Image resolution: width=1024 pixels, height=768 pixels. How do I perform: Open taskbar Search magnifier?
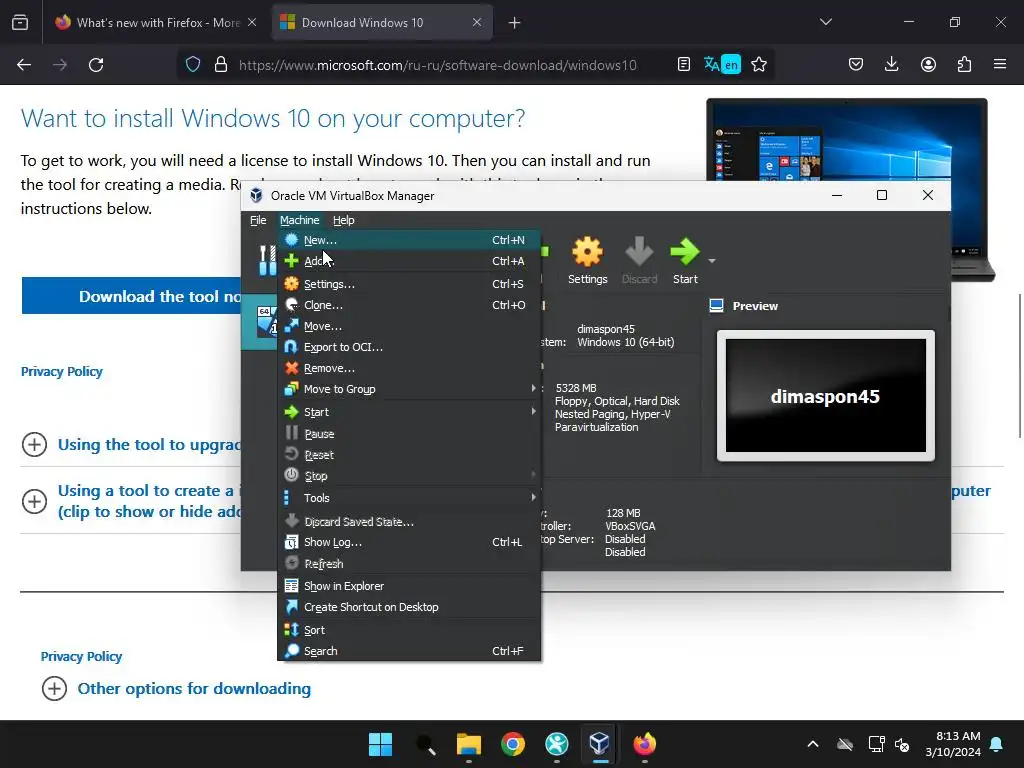coord(426,744)
